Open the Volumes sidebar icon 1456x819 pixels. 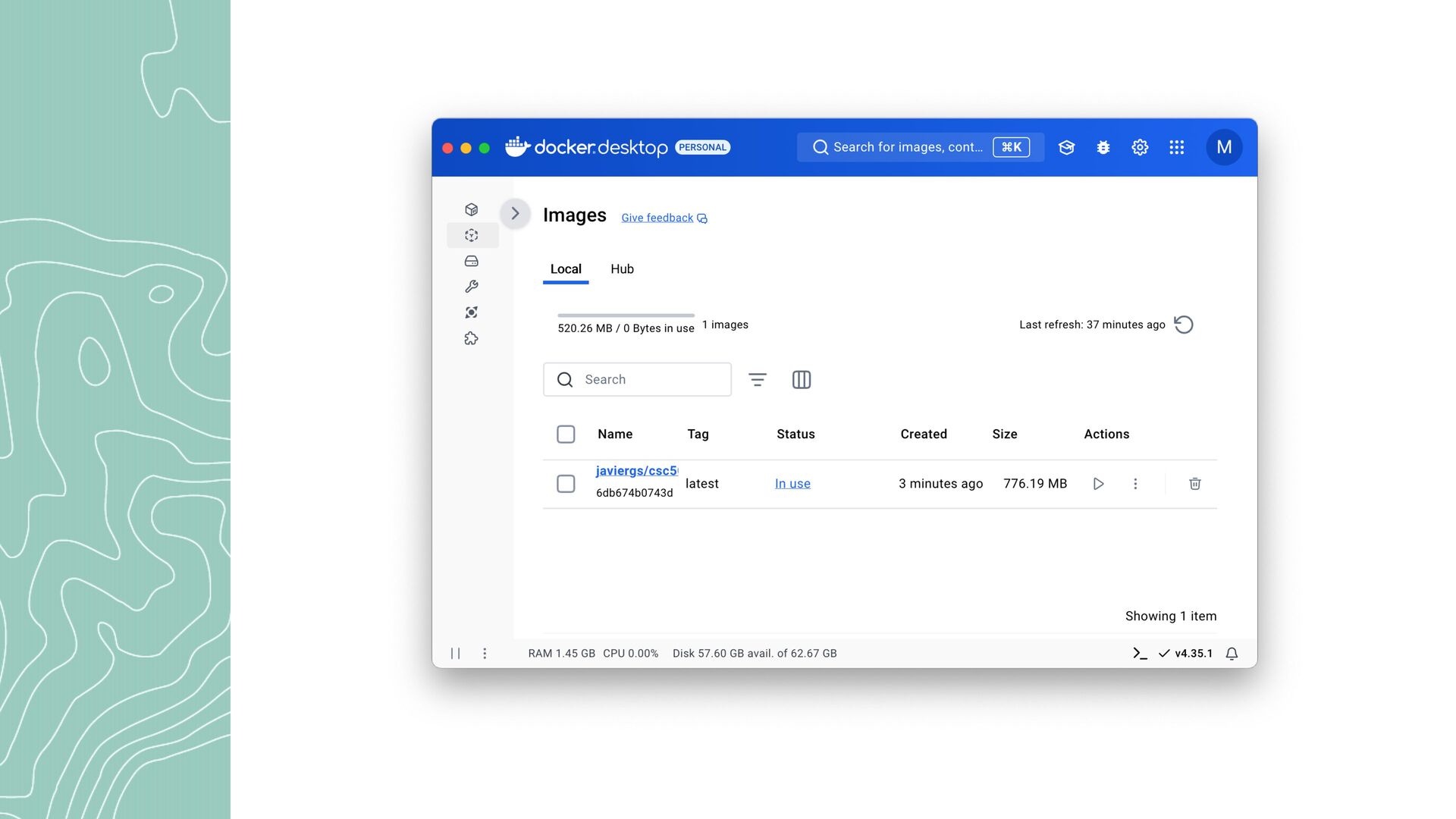point(471,261)
